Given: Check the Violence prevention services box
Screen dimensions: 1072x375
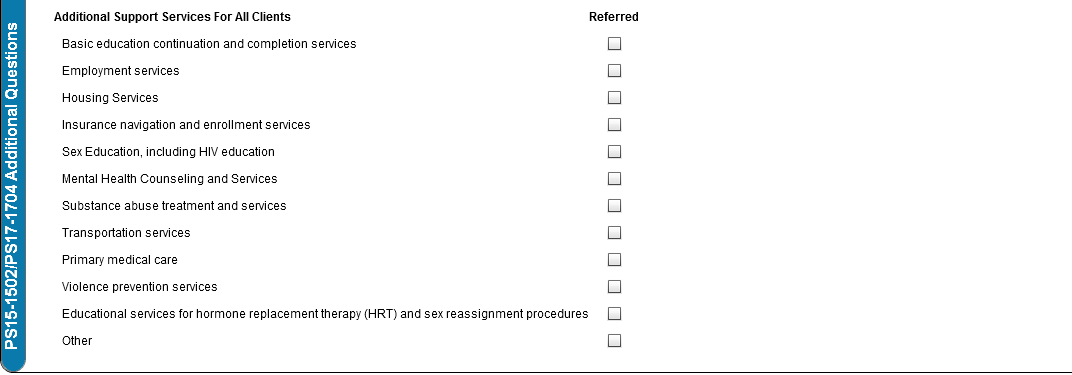Looking at the screenshot, I should click(614, 286).
